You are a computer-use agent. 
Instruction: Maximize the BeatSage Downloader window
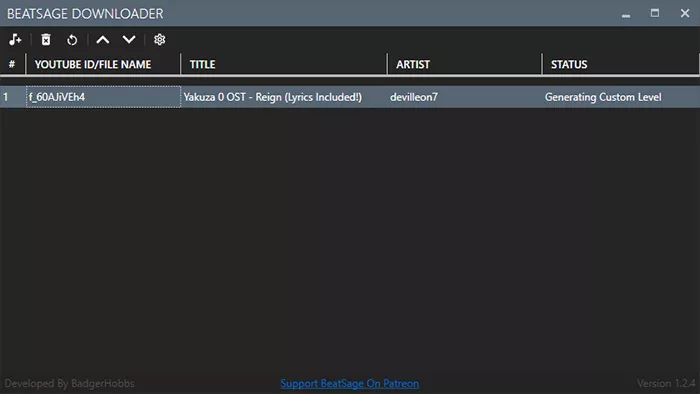tap(654, 13)
